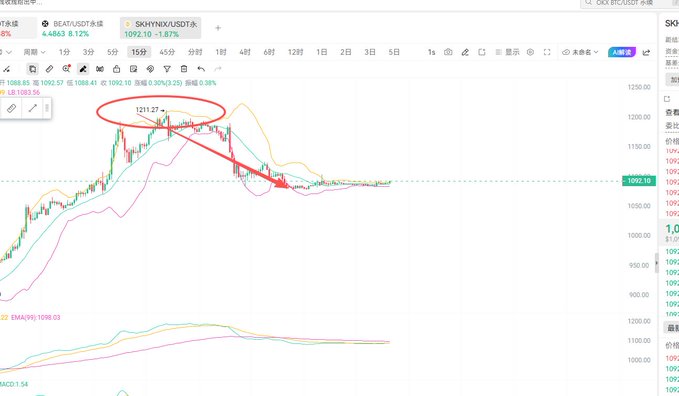Image resolution: width=679 pixels, height=396 pixels.
Task: Open the filter funnel icon
Action: (x=167, y=69)
